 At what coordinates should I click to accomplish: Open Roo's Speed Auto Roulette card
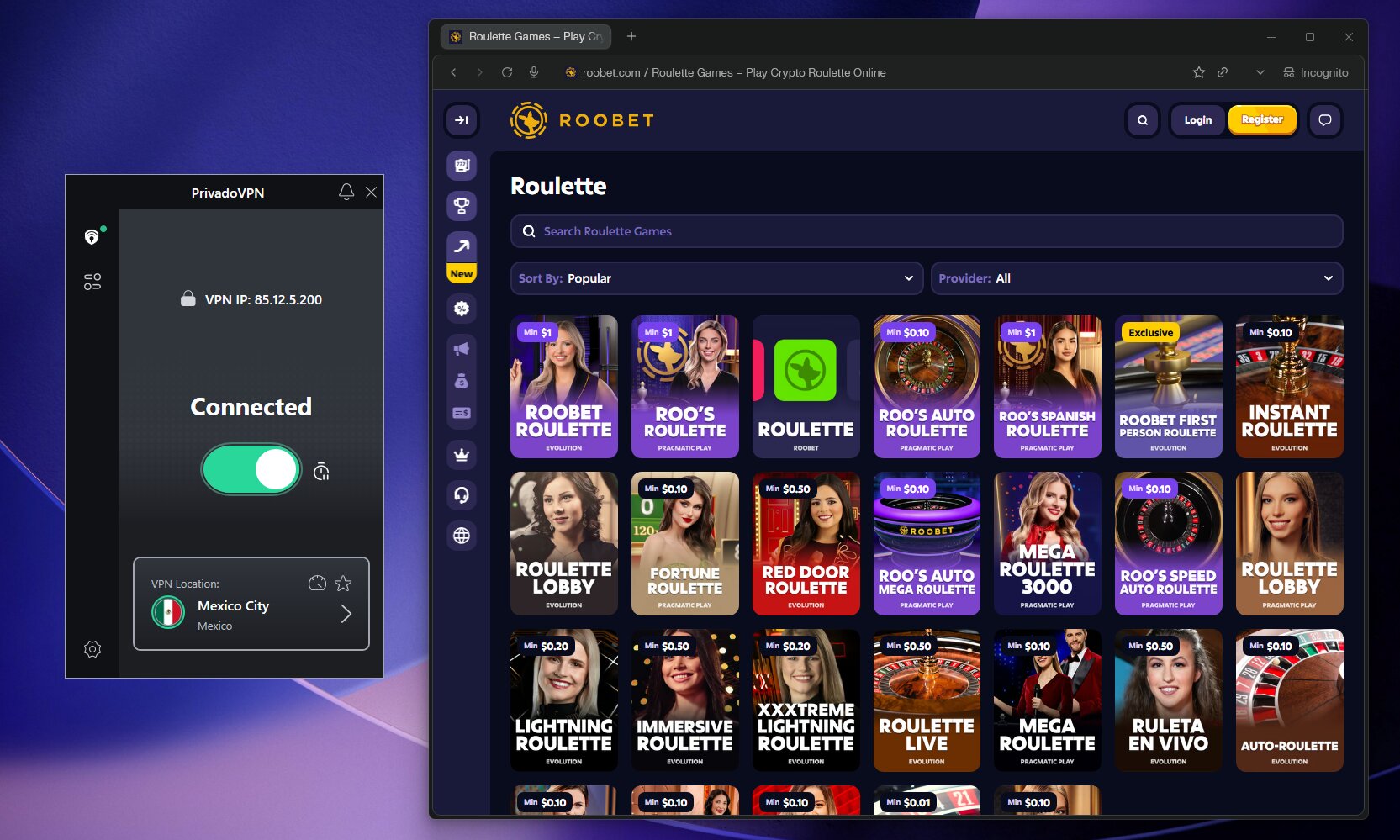[x=1169, y=543]
